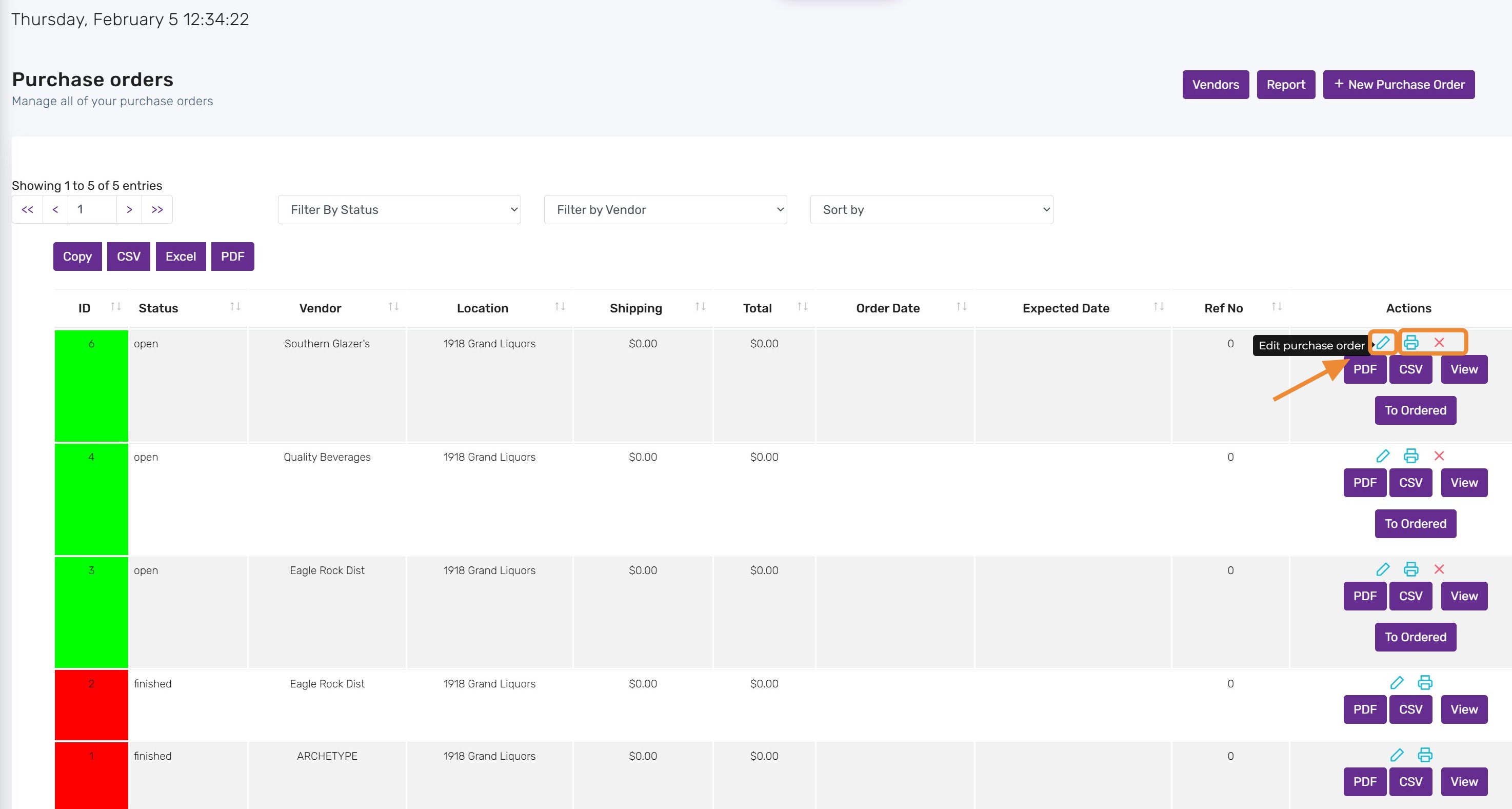Print finished order 2 Eagle Rock Dist
The width and height of the screenshot is (1512, 809).
1425,682
